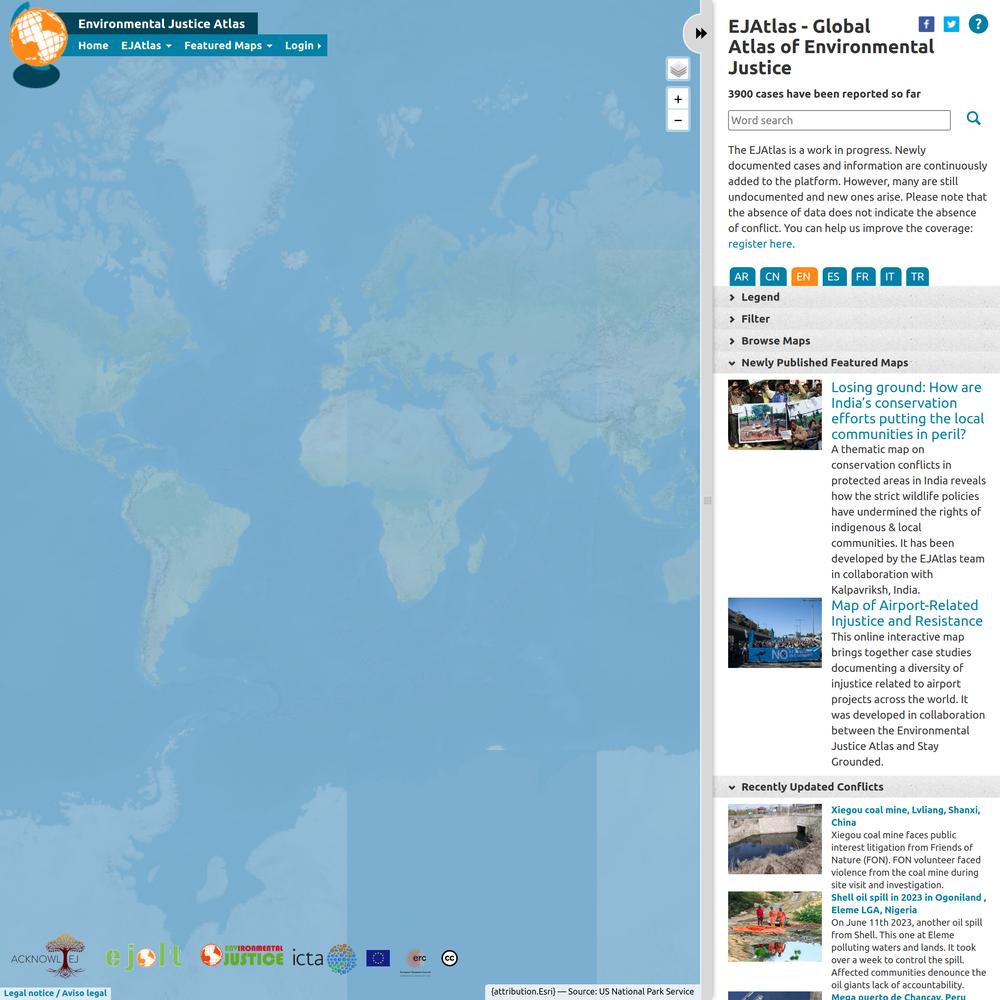Expand the Browse Maps section
This screenshot has height=1000, width=1000.
856,341
